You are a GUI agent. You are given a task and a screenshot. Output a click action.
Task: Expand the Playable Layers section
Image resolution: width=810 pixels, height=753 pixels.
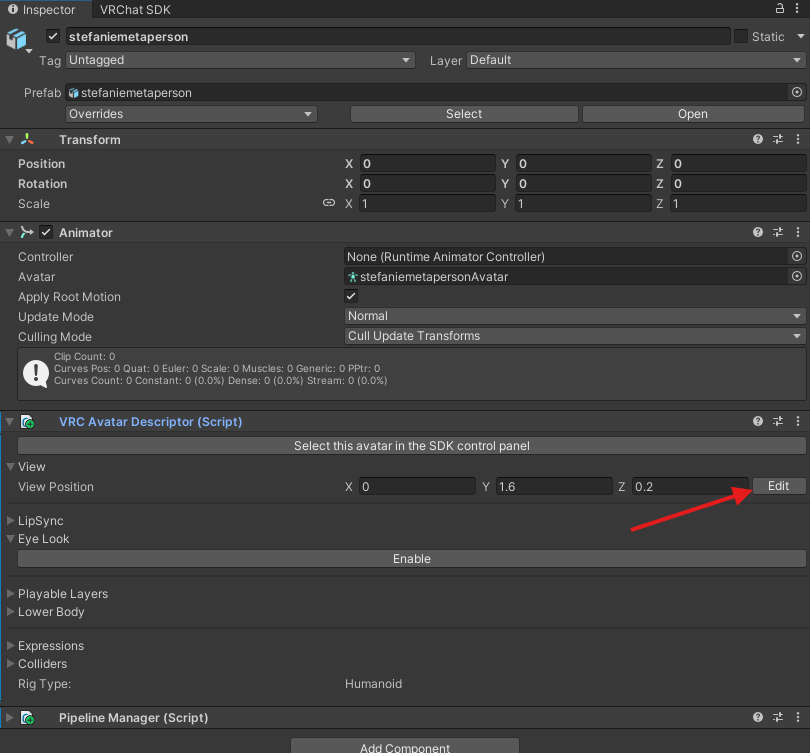10,593
